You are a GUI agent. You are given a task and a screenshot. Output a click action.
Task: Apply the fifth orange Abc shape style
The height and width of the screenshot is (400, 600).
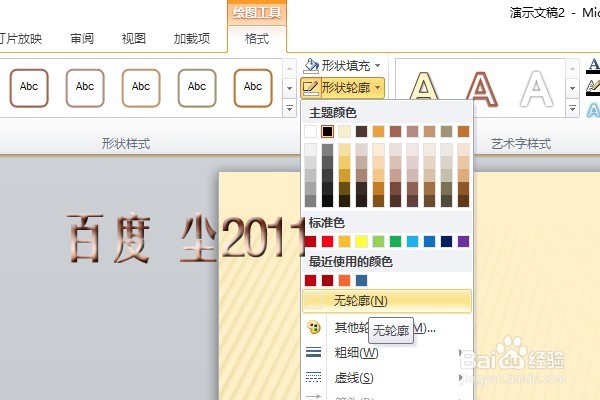pyautogui.click(x=253, y=88)
